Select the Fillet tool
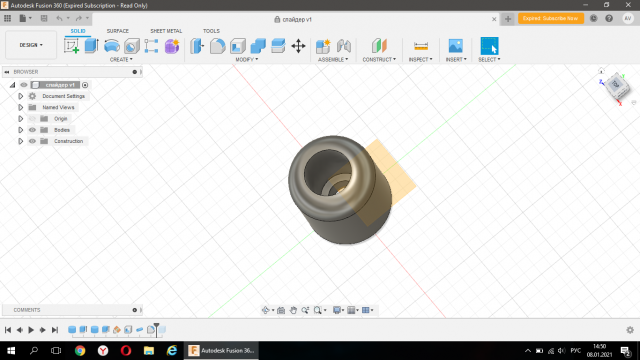Image resolution: width=640 pixels, height=360 pixels. pos(218,46)
